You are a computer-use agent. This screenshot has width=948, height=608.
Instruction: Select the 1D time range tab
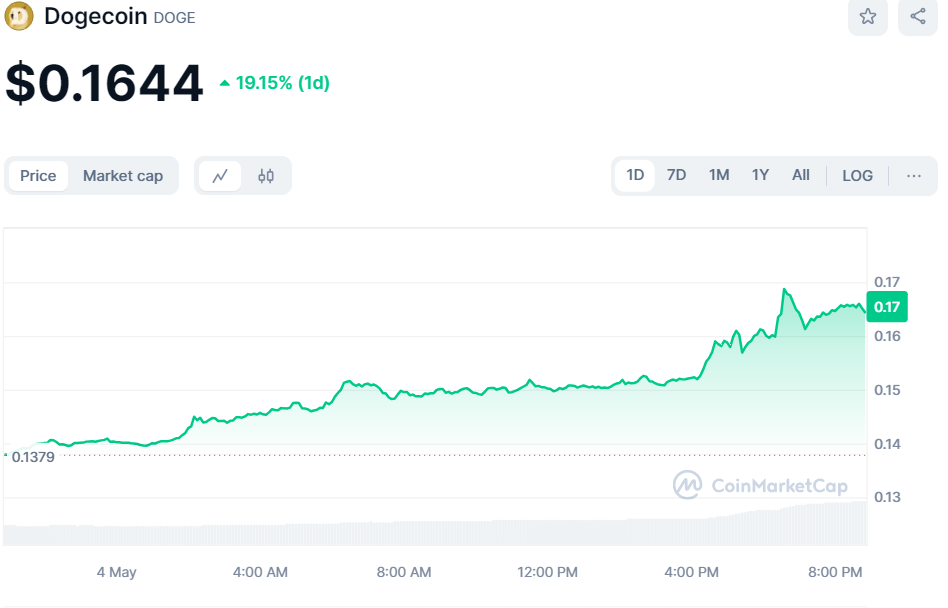pyautogui.click(x=635, y=176)
